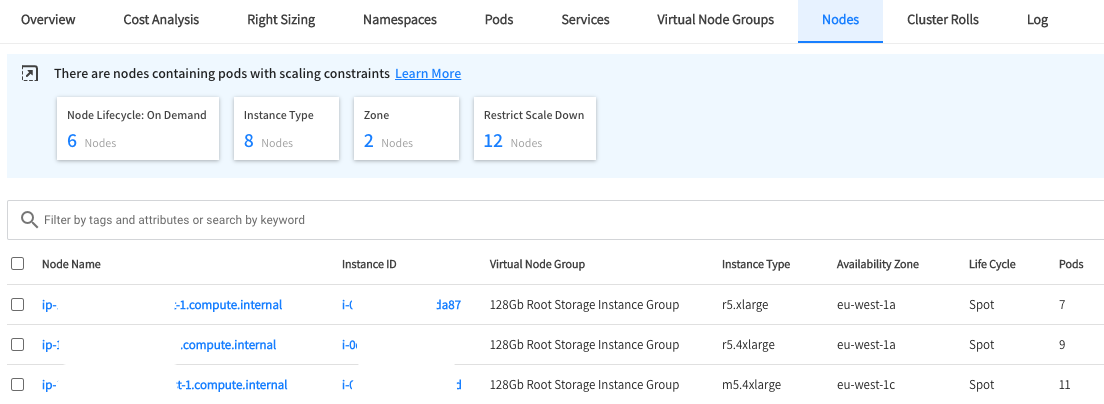The image size is (1104, 404).
Task: Select the r5.xlarge node row checkbox
Action: click(17, 305)
